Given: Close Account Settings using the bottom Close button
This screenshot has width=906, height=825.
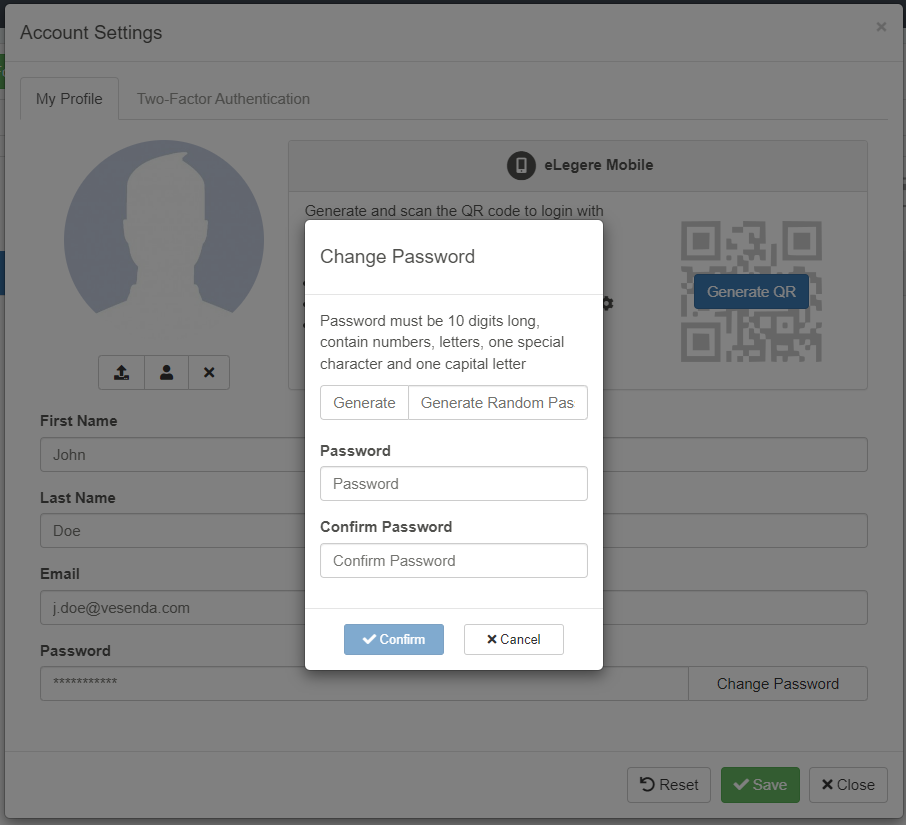Looking at the screenshot, I should (847, 785).
